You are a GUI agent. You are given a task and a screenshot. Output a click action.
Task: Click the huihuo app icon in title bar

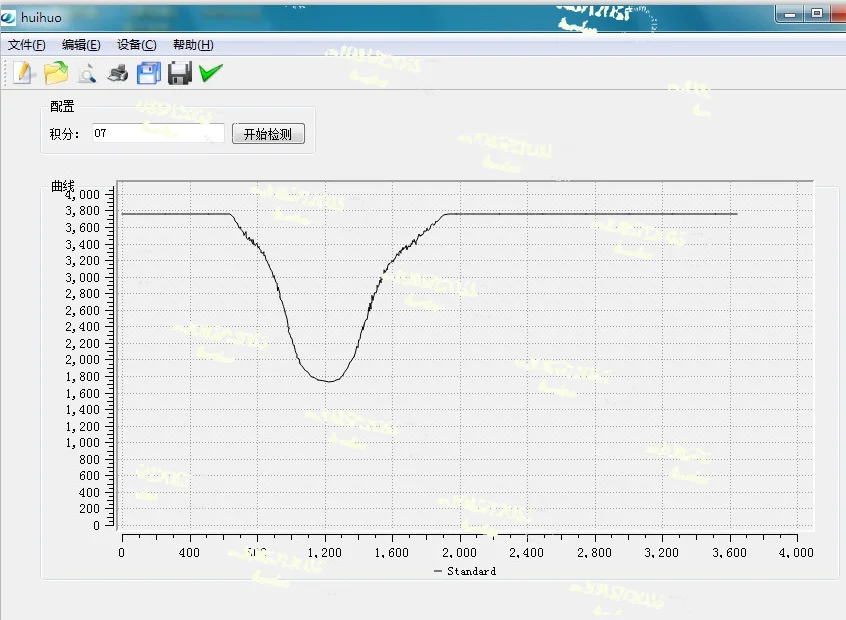[x=8, y=17]
